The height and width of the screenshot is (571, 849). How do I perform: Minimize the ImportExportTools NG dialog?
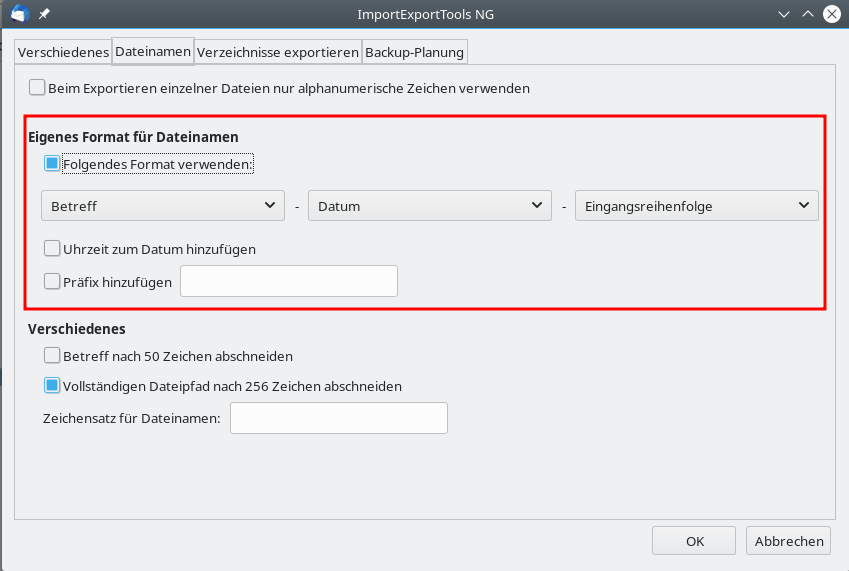(783, 14)
